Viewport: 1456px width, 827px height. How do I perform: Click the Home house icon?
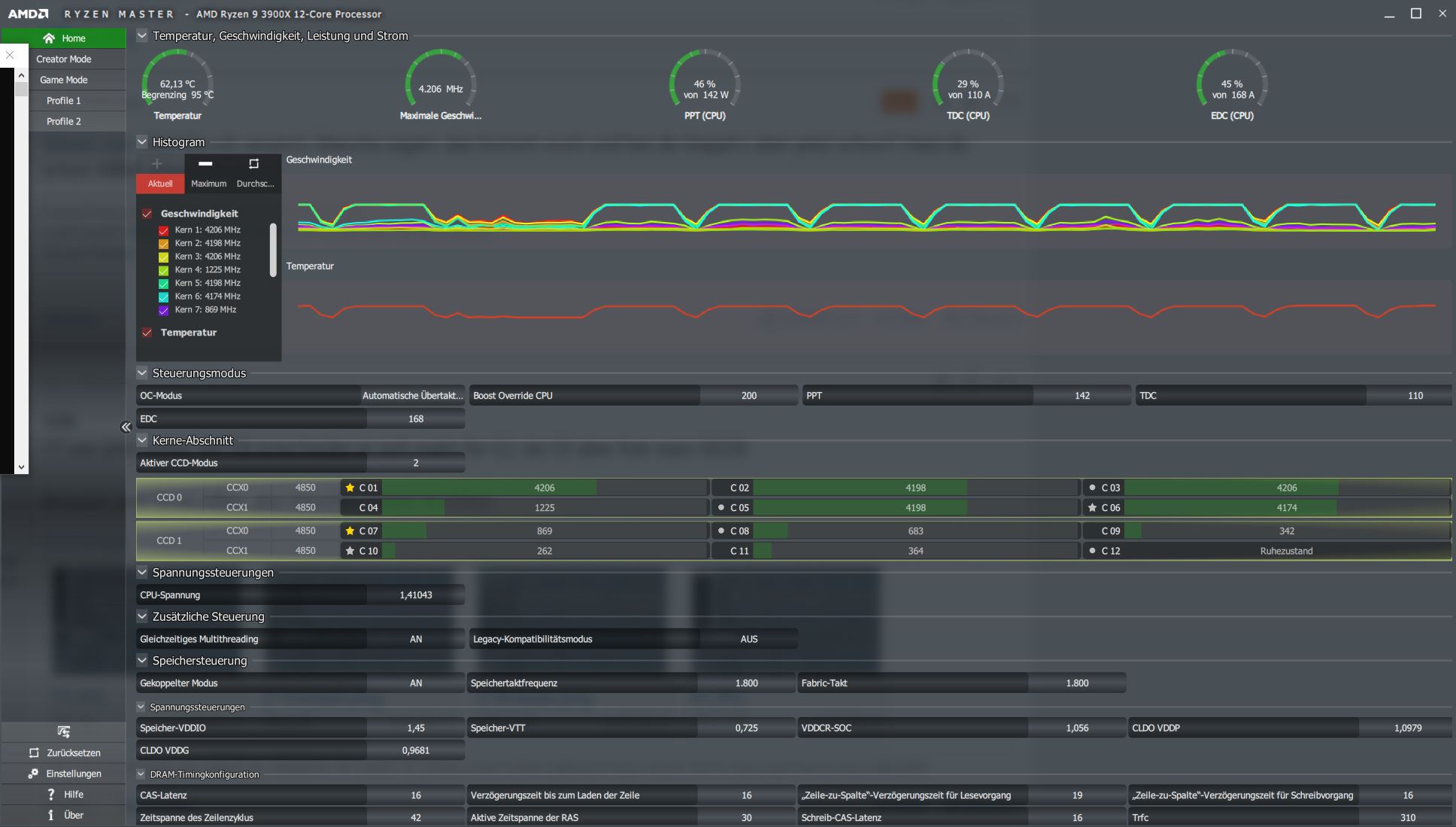click(50, 38)
